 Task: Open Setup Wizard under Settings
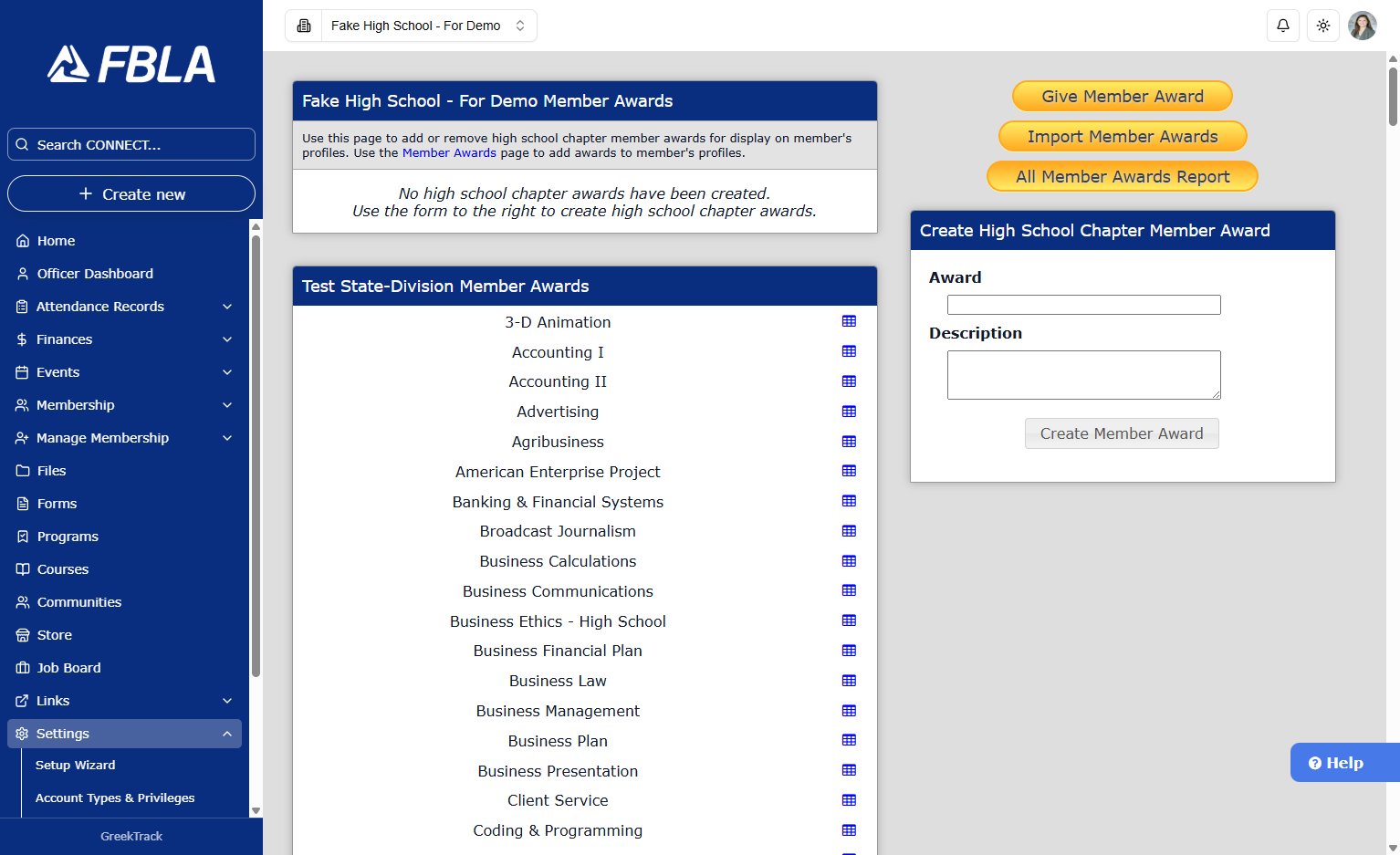pyautogui.click(x=75, y=766)
